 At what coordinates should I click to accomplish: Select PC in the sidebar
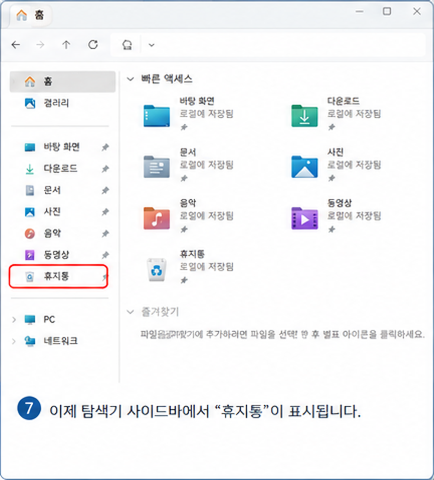coord(62,320)
